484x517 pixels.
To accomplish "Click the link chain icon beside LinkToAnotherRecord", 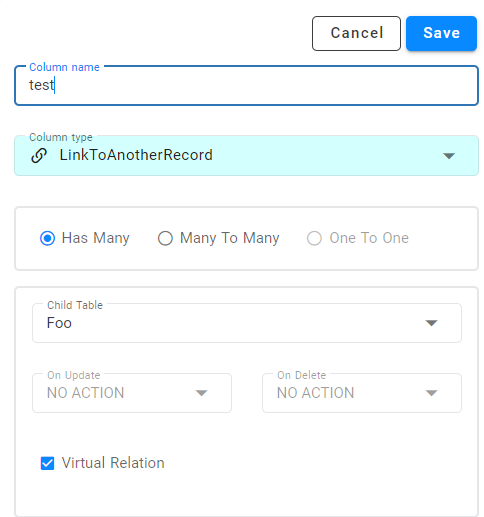I will [39, 156].
